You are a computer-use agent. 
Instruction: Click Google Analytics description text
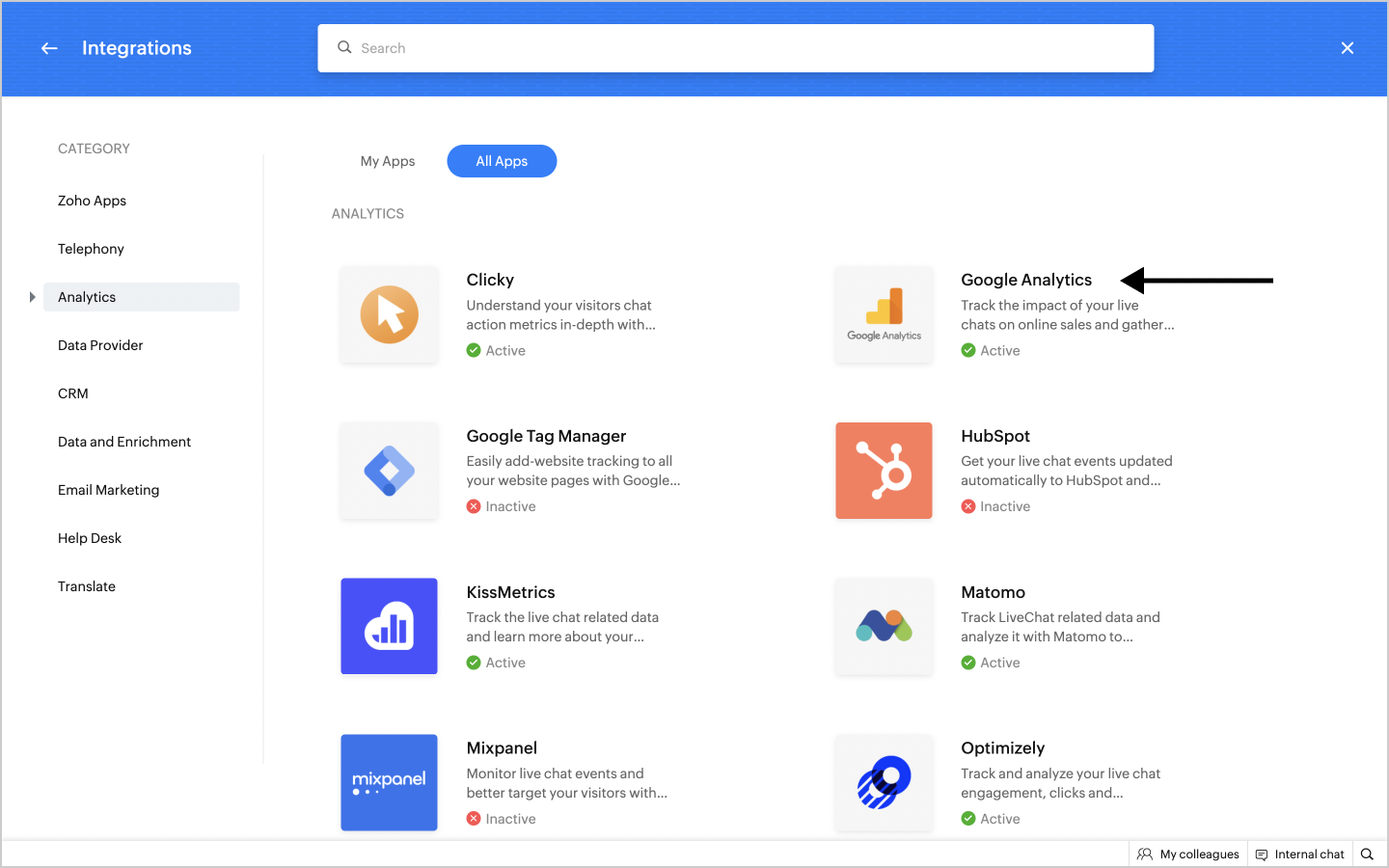[1067, 315]
